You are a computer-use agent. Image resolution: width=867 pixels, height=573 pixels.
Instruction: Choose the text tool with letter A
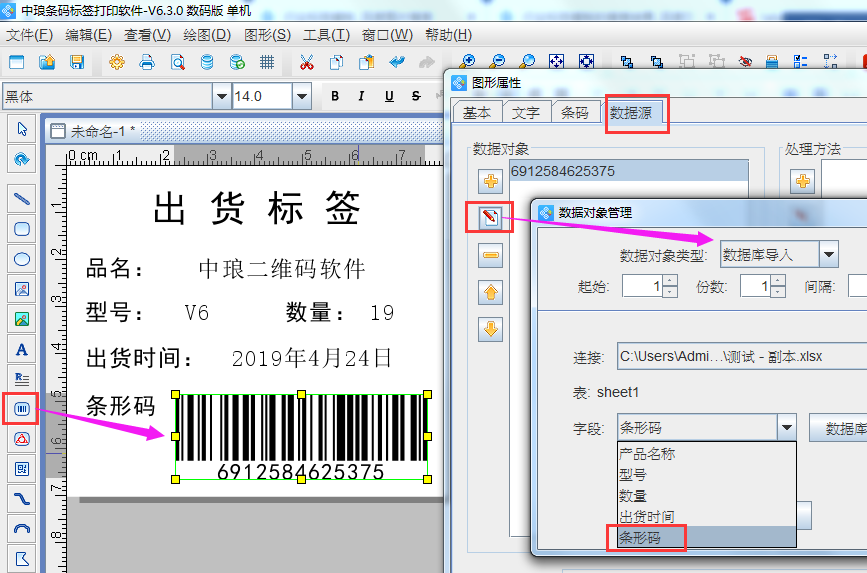pos(21,349)
